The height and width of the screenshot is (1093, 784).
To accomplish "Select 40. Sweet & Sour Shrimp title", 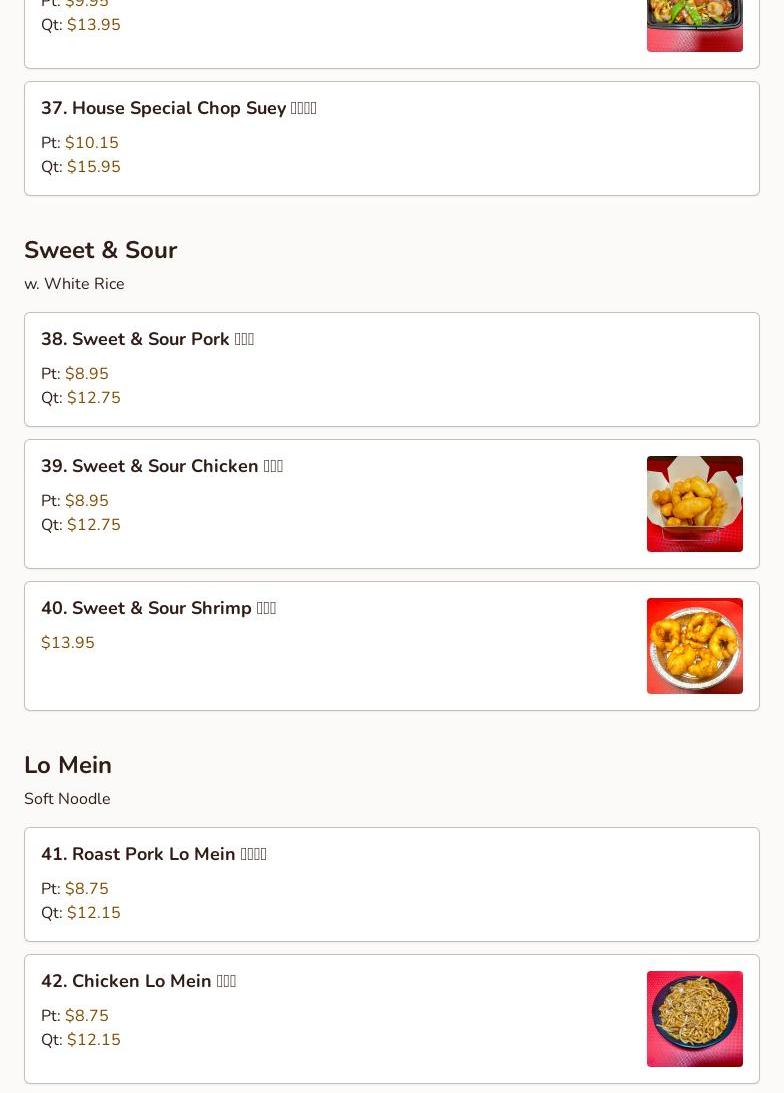I will 158,608.
